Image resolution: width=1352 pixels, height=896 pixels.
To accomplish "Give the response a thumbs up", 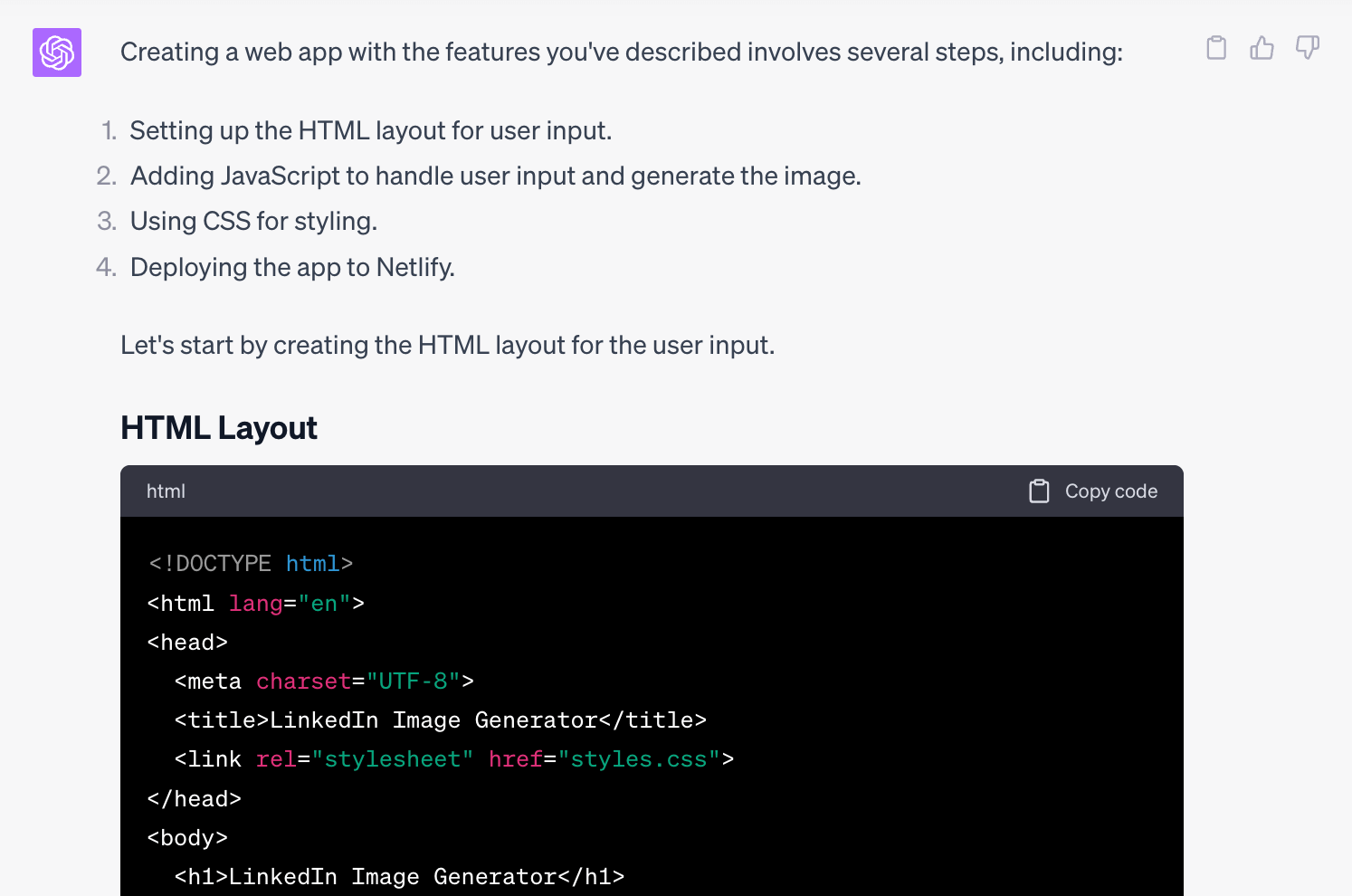I will (1262, 48).
